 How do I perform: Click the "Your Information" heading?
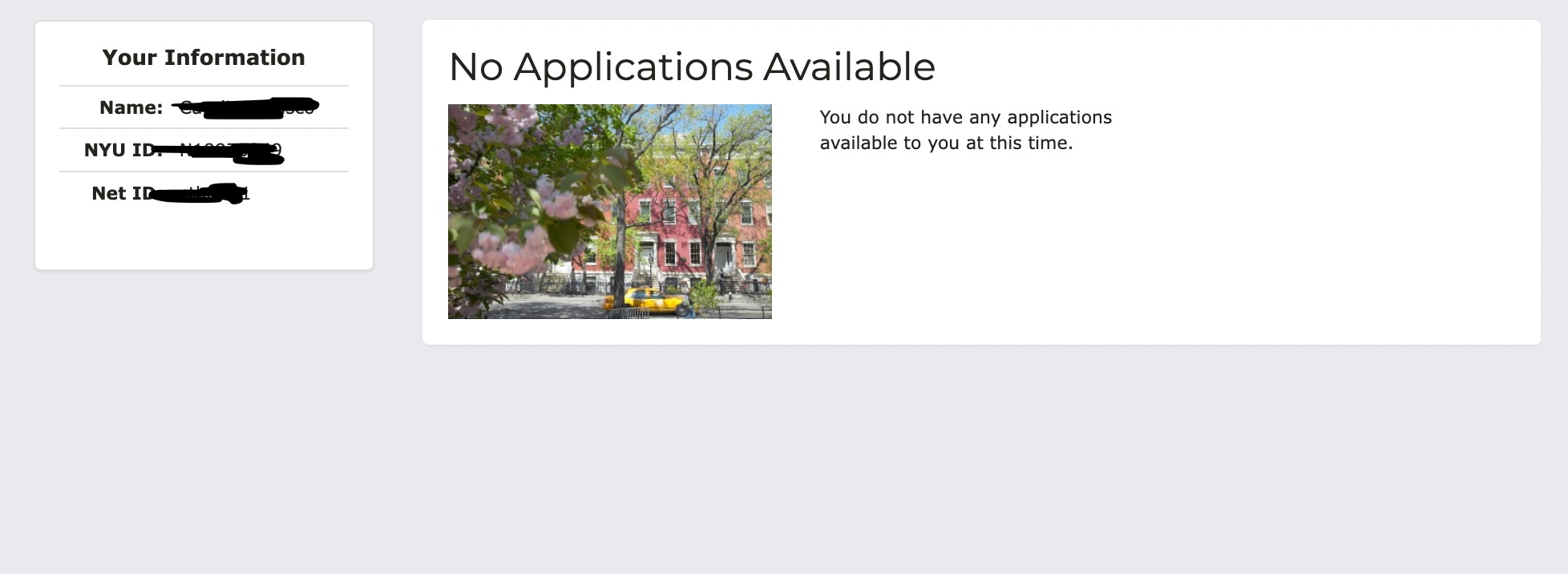click(x=204, y=58)
